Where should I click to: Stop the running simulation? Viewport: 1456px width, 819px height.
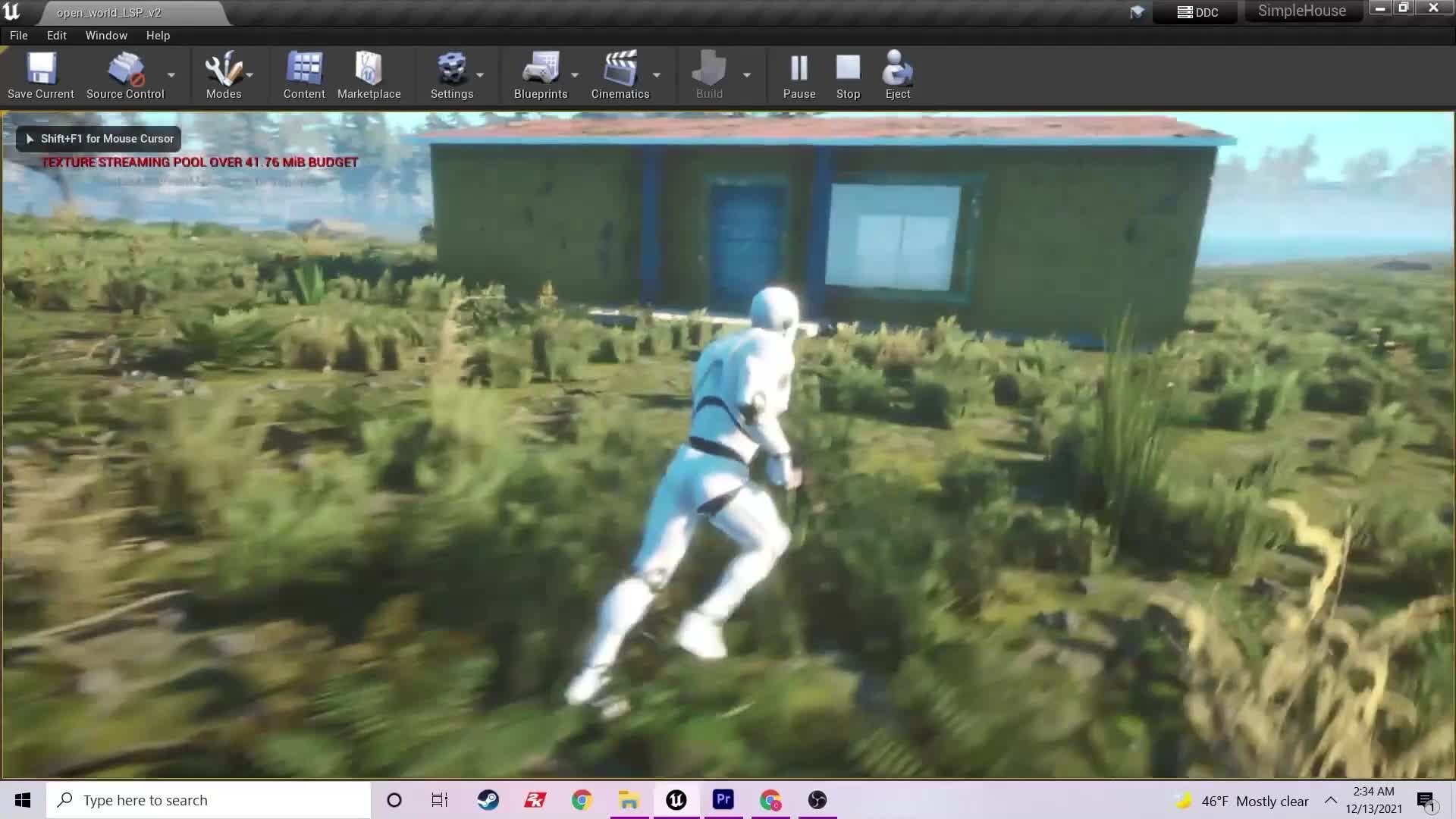point(848,69)
